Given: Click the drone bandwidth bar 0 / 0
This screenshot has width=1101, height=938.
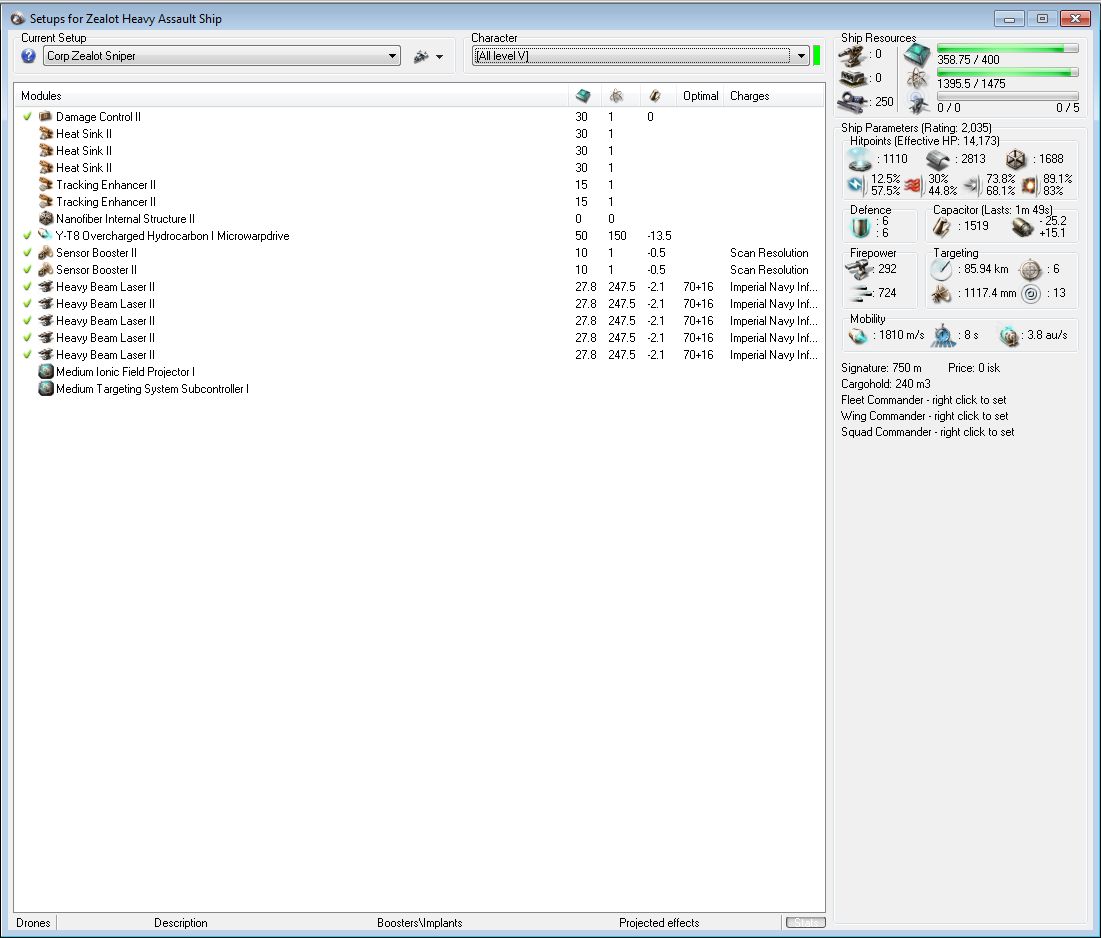Looking at the screenshot, I should [1008, 96].
